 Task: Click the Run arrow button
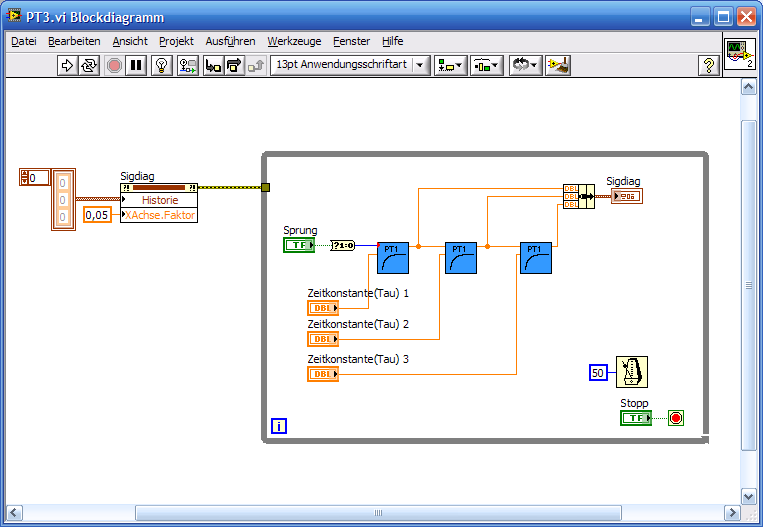[x=67, y=65]
